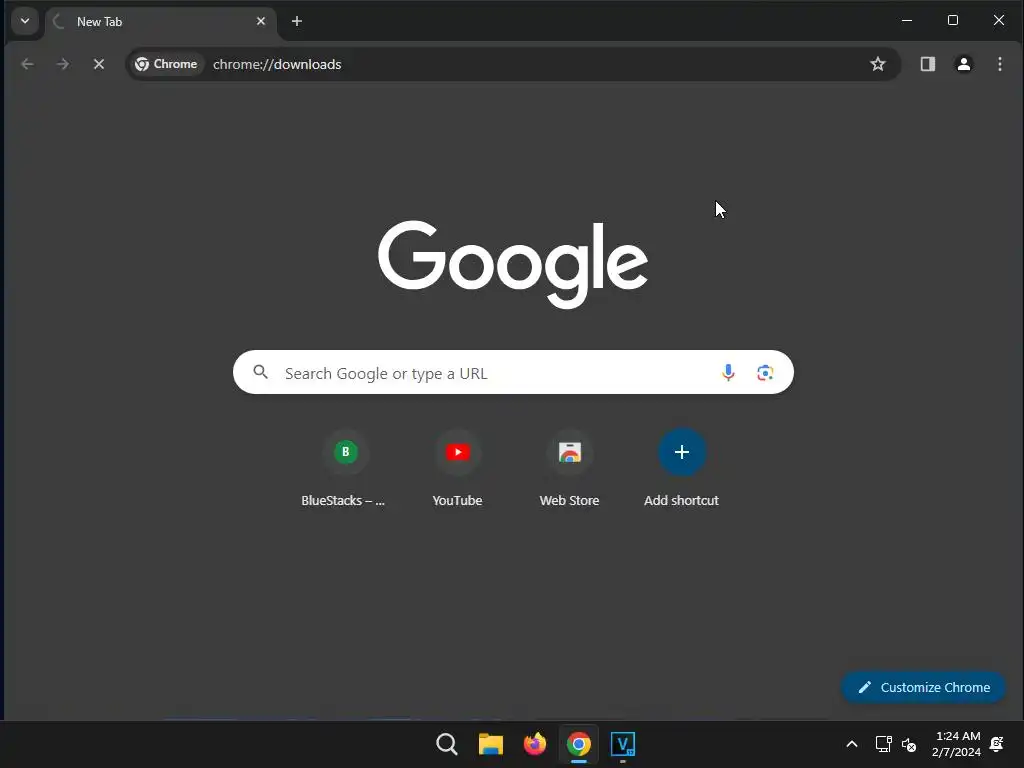This screenshot has width=1024, height=768.
Task: Click the Chrome taskbar icon
Action: pos(579,744)
